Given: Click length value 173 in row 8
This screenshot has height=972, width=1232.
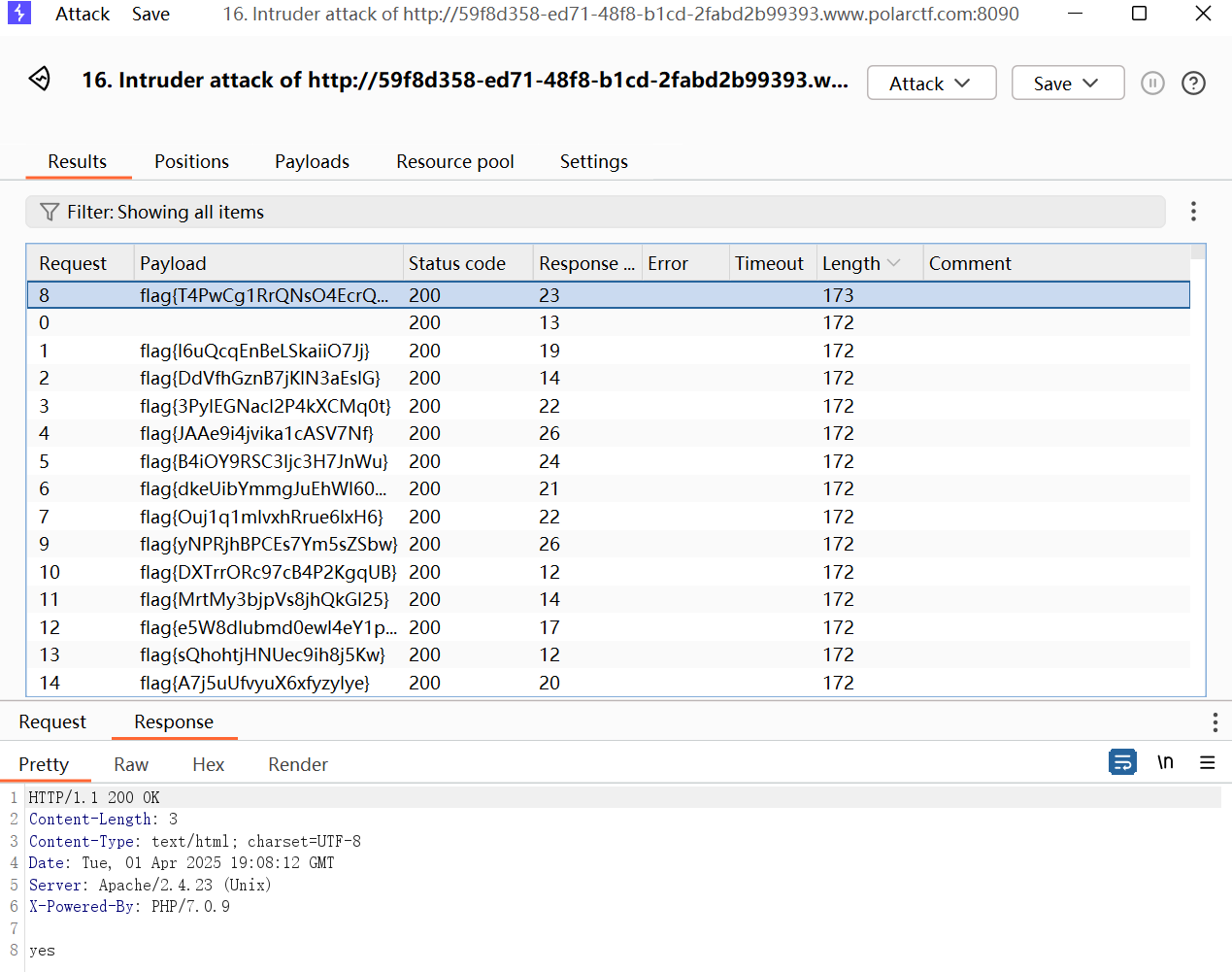Looking at the screenshot, I should [838, 295].
